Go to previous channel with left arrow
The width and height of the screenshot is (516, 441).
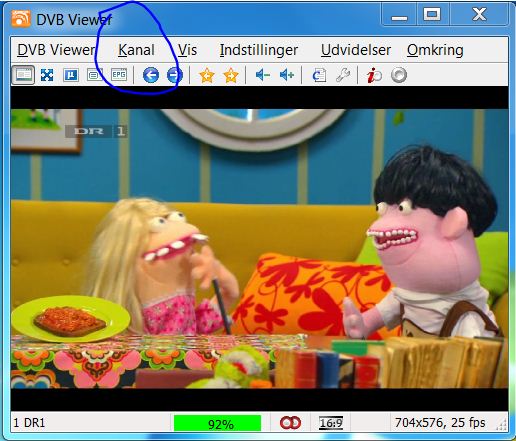151,75
